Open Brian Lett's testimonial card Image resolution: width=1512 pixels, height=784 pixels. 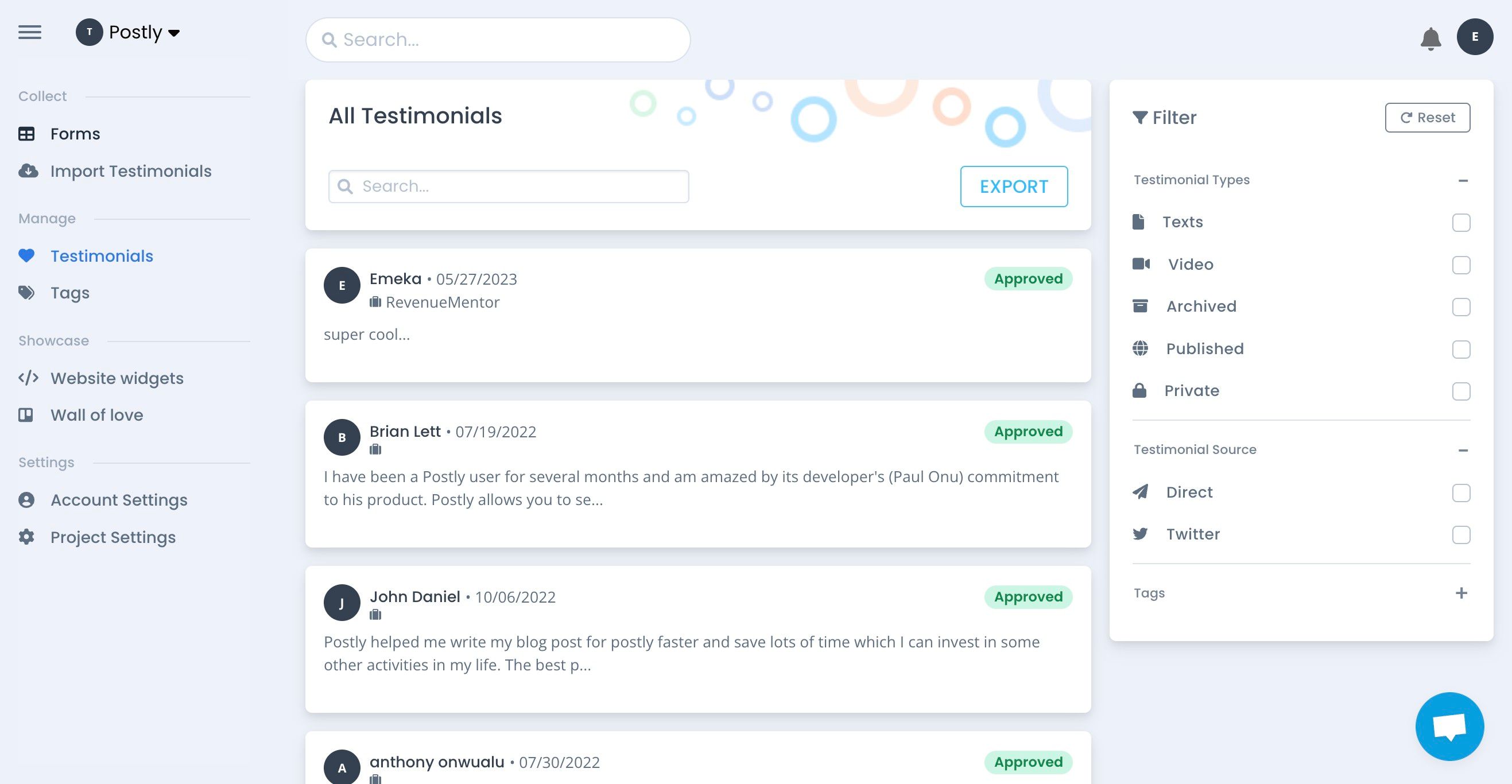698,474
